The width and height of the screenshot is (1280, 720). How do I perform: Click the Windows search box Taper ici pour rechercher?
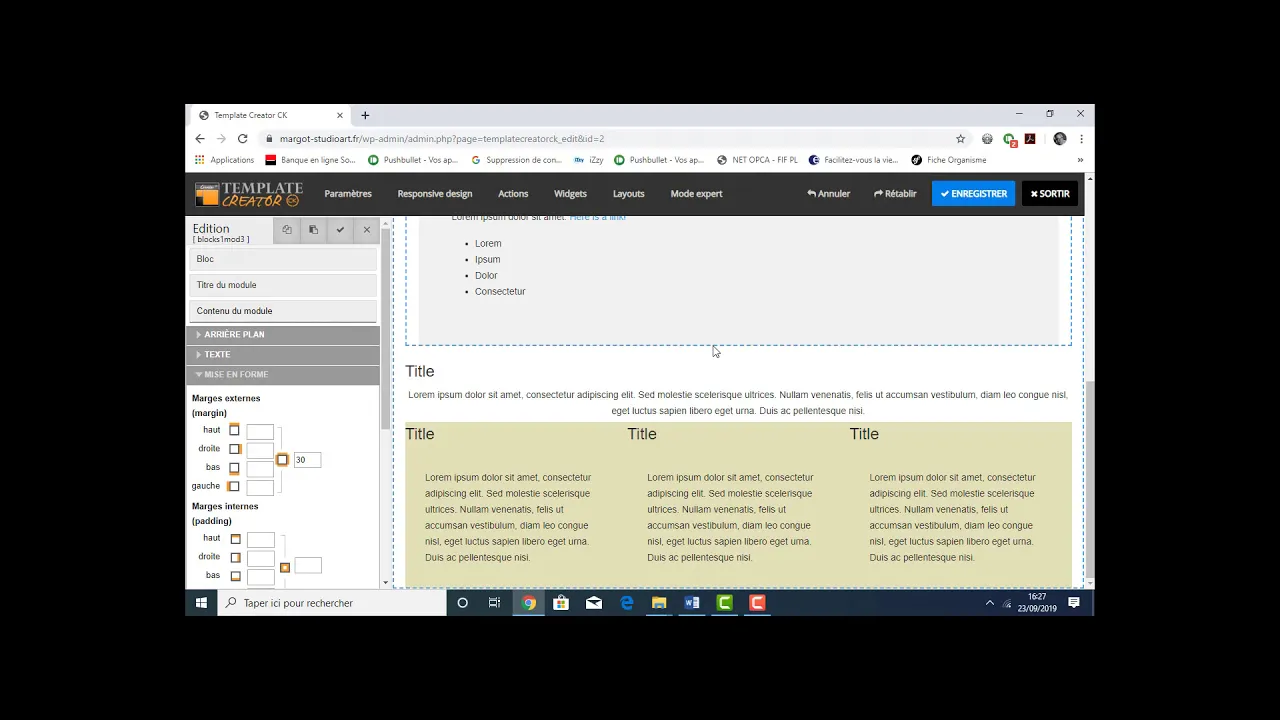pos(332,603)
